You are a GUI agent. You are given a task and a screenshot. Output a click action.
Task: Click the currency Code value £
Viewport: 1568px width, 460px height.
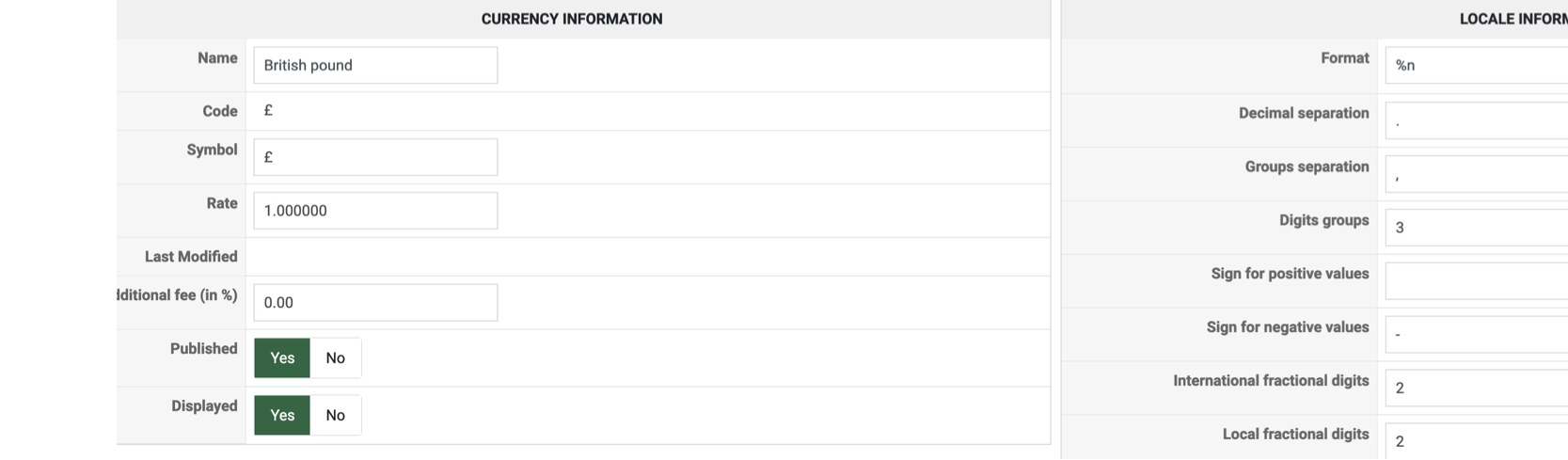[x=268, y=111]
